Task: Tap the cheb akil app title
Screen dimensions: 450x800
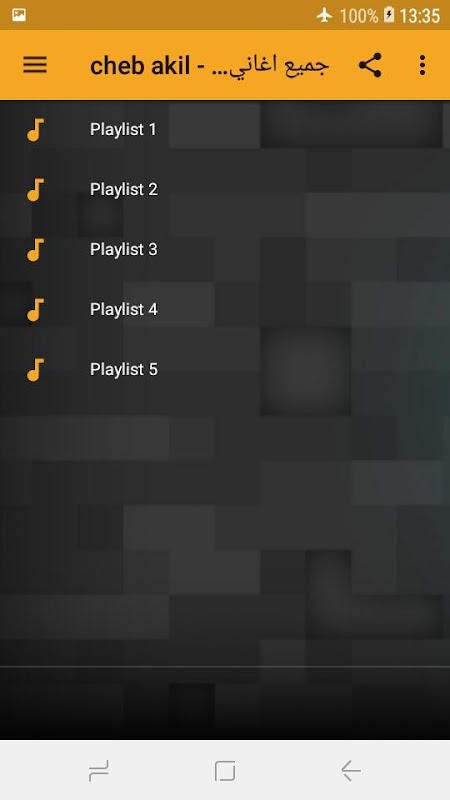Action: click(x=209, y=65)
